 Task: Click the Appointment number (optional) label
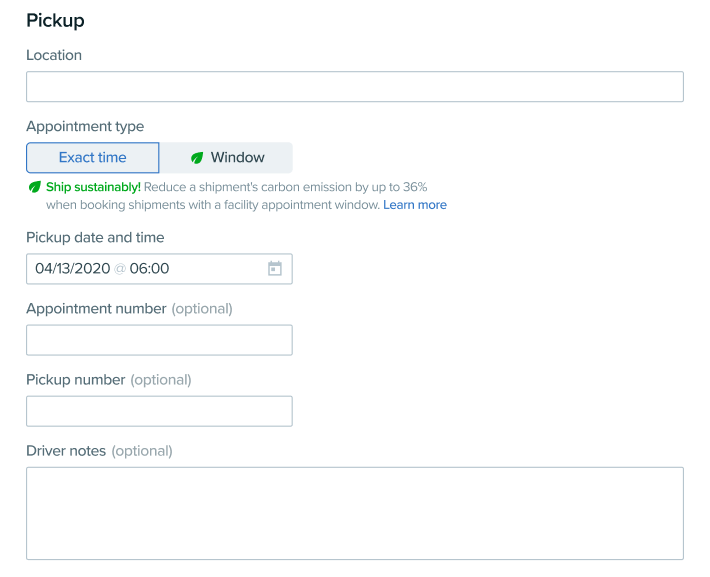[x=130, y=309]
